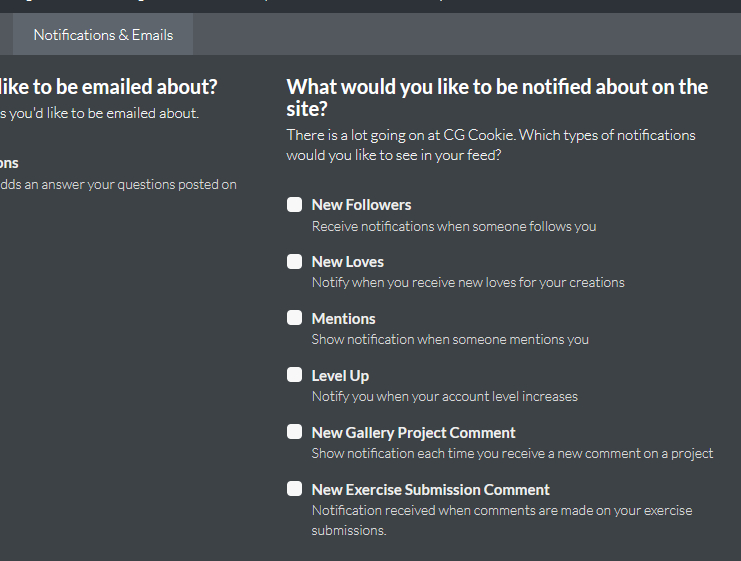Click the bold 'New Followers' label text
Image resolution: width=741 pixels, height=561 pixels.
(361, 205)
